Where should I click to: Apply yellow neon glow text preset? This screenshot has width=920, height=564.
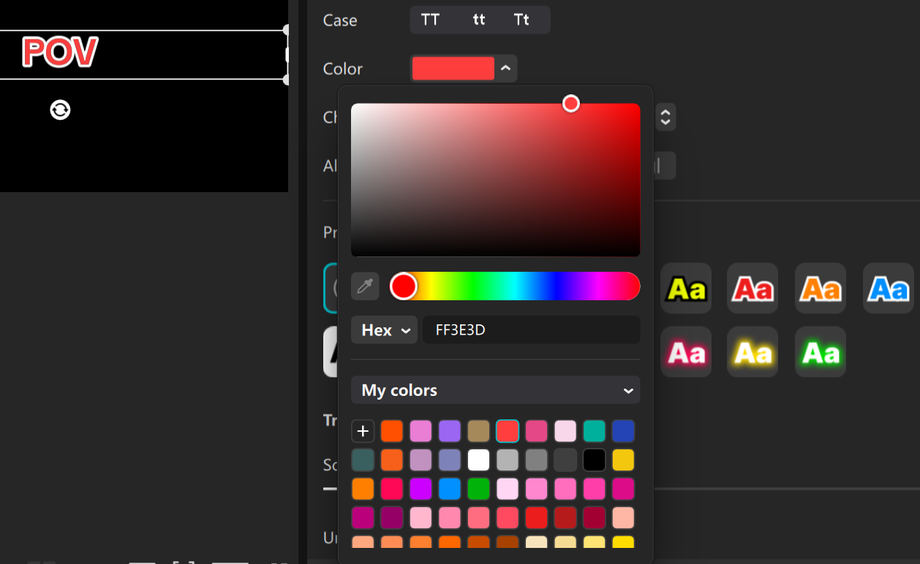(x=753, y=352)
